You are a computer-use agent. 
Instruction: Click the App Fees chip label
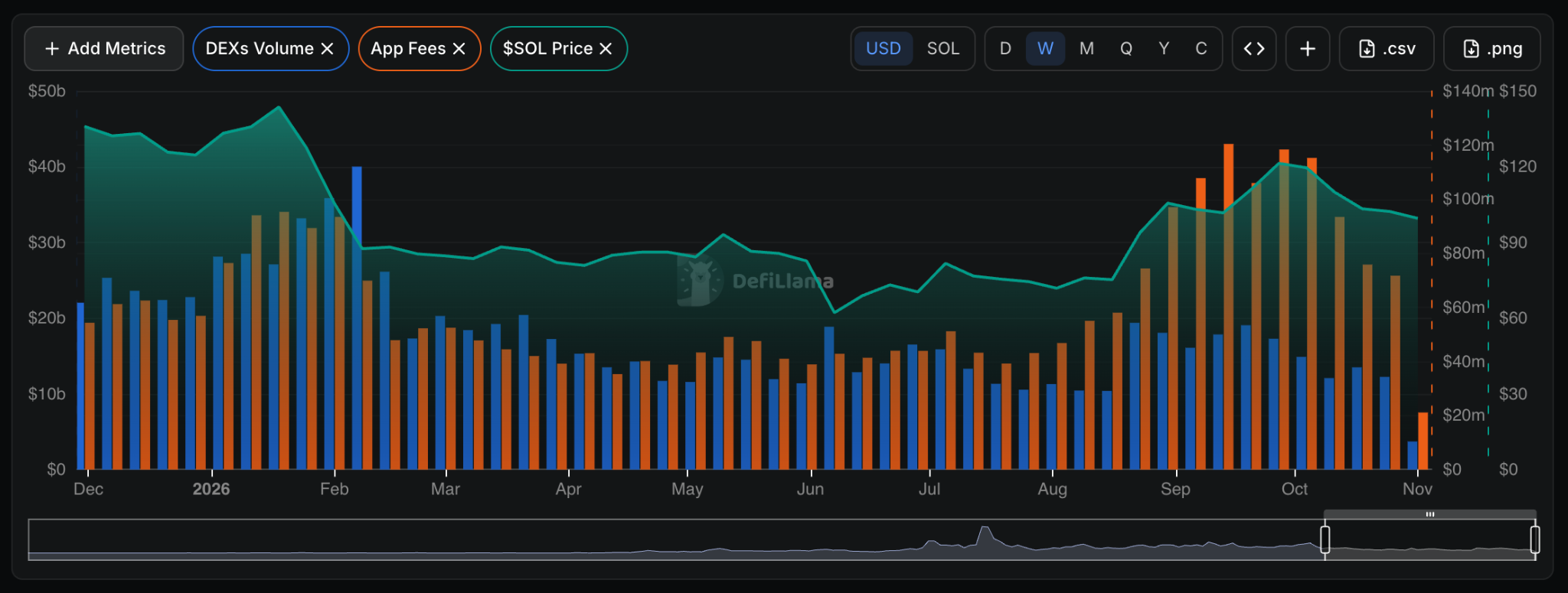(x=408, y=49)
